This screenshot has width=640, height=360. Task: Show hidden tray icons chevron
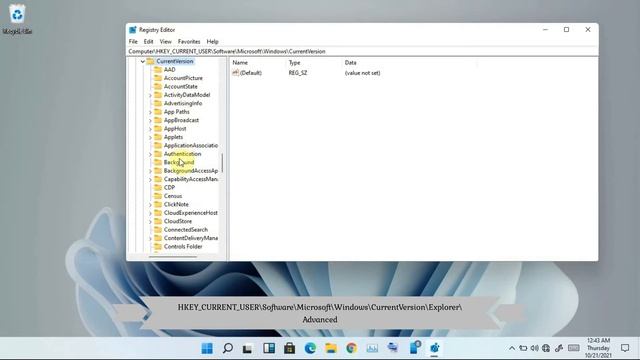tap(511, 348)
